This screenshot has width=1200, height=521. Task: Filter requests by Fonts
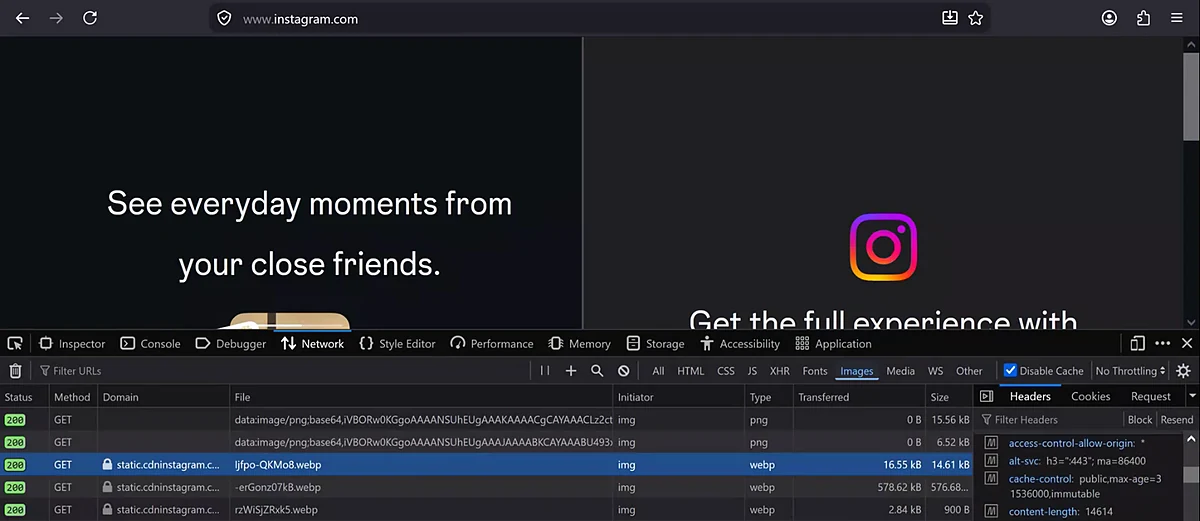point(815,371)
